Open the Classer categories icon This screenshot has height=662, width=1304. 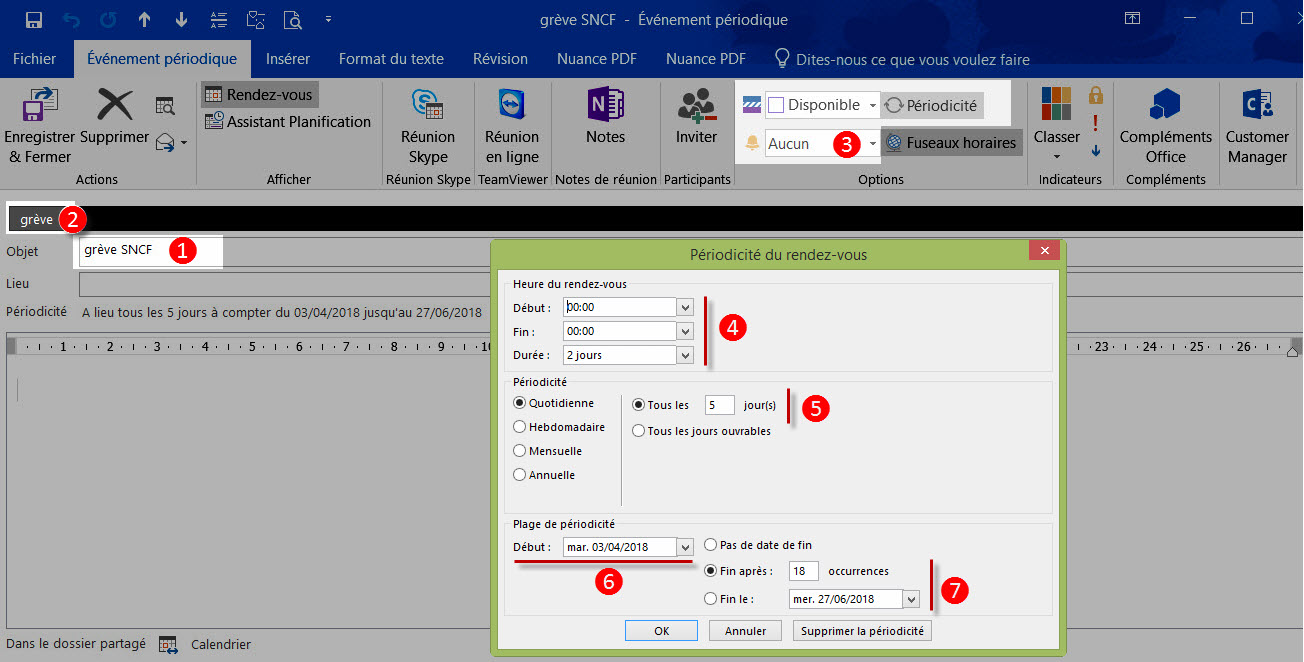pyautogui.click(x=1056, y=105)
